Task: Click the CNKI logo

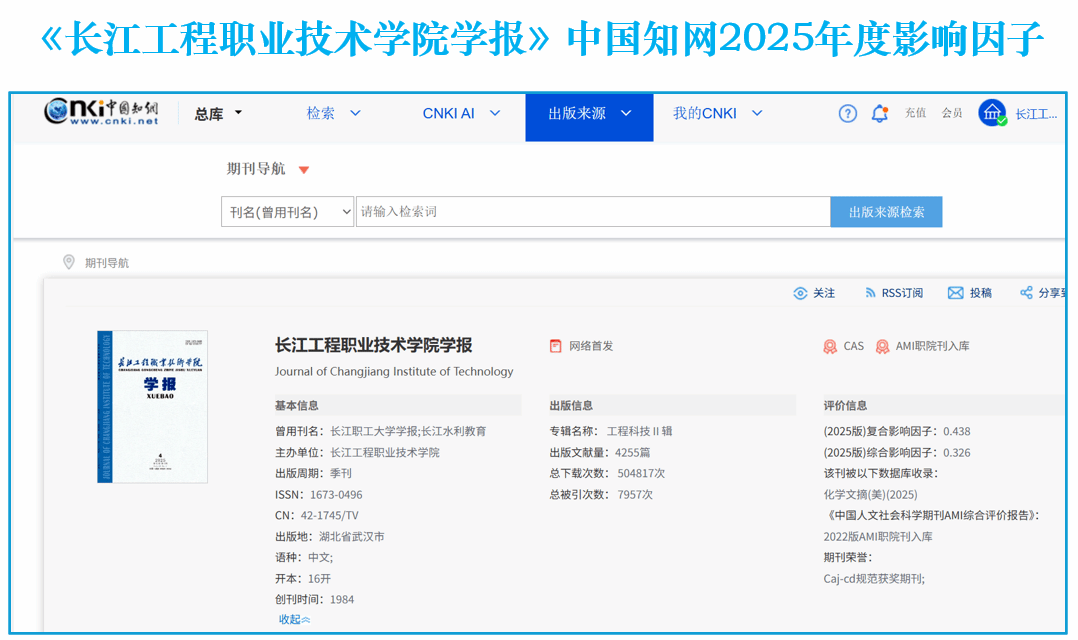Action: [x=101, y=113]
